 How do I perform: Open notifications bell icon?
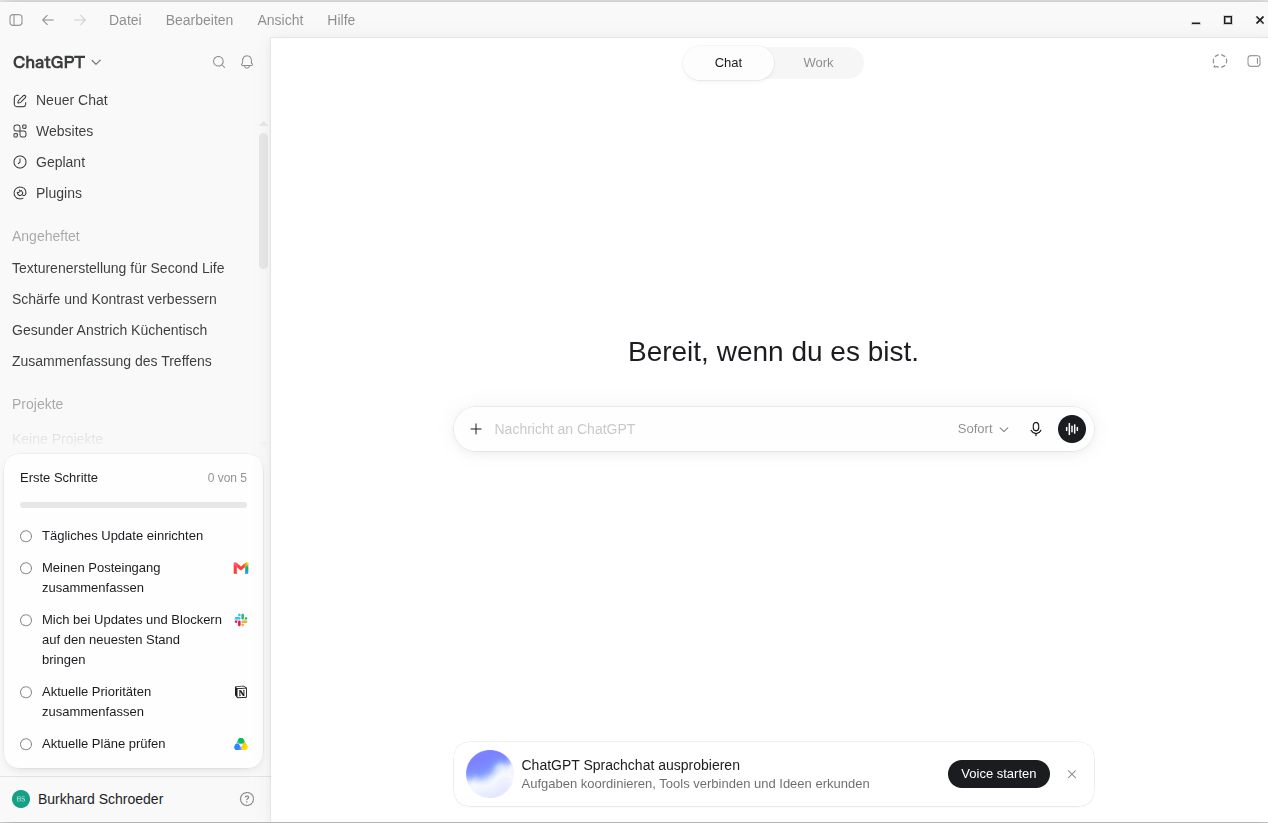[x=247, y=62]
